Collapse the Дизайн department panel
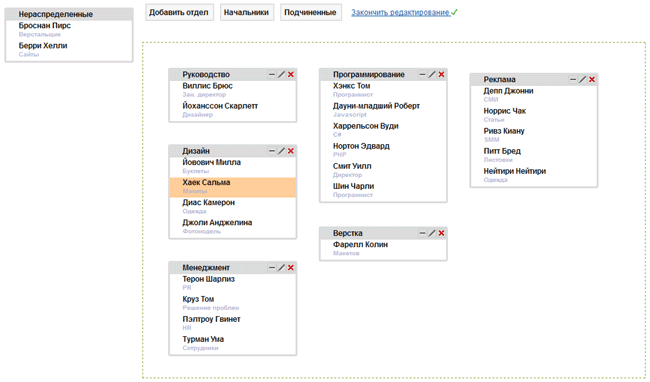Viewport: 650px width, 382px height. [x=272, y=151]
